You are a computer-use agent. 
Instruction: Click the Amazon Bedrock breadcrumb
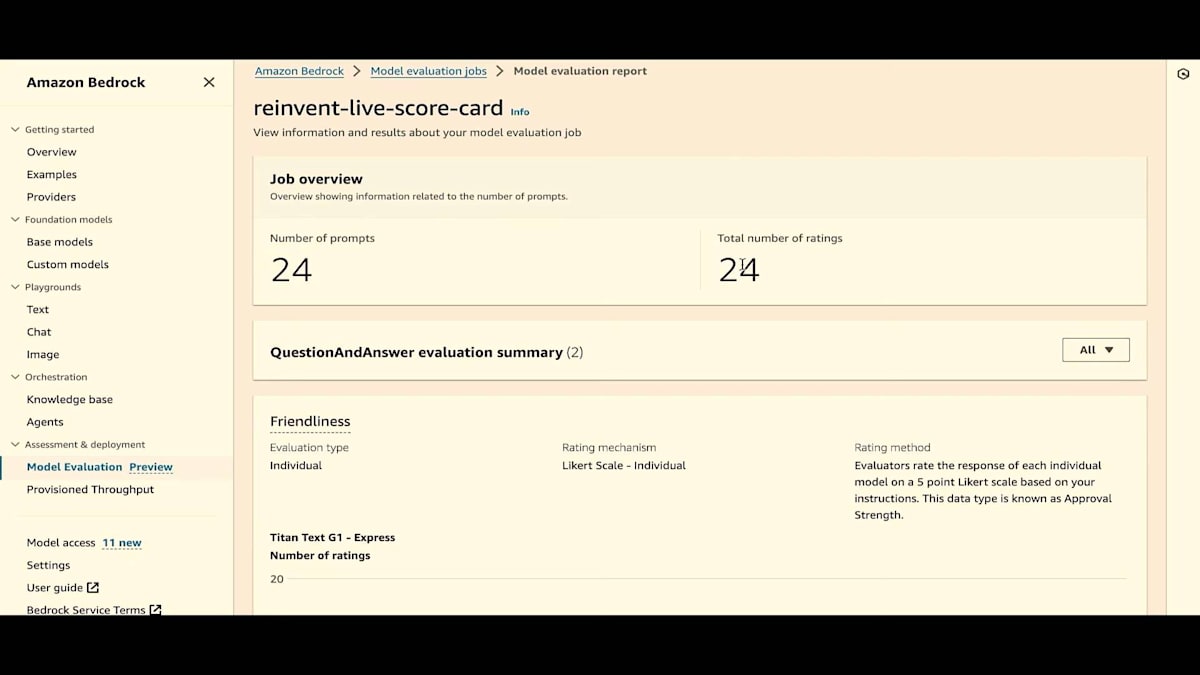point(299,71)
